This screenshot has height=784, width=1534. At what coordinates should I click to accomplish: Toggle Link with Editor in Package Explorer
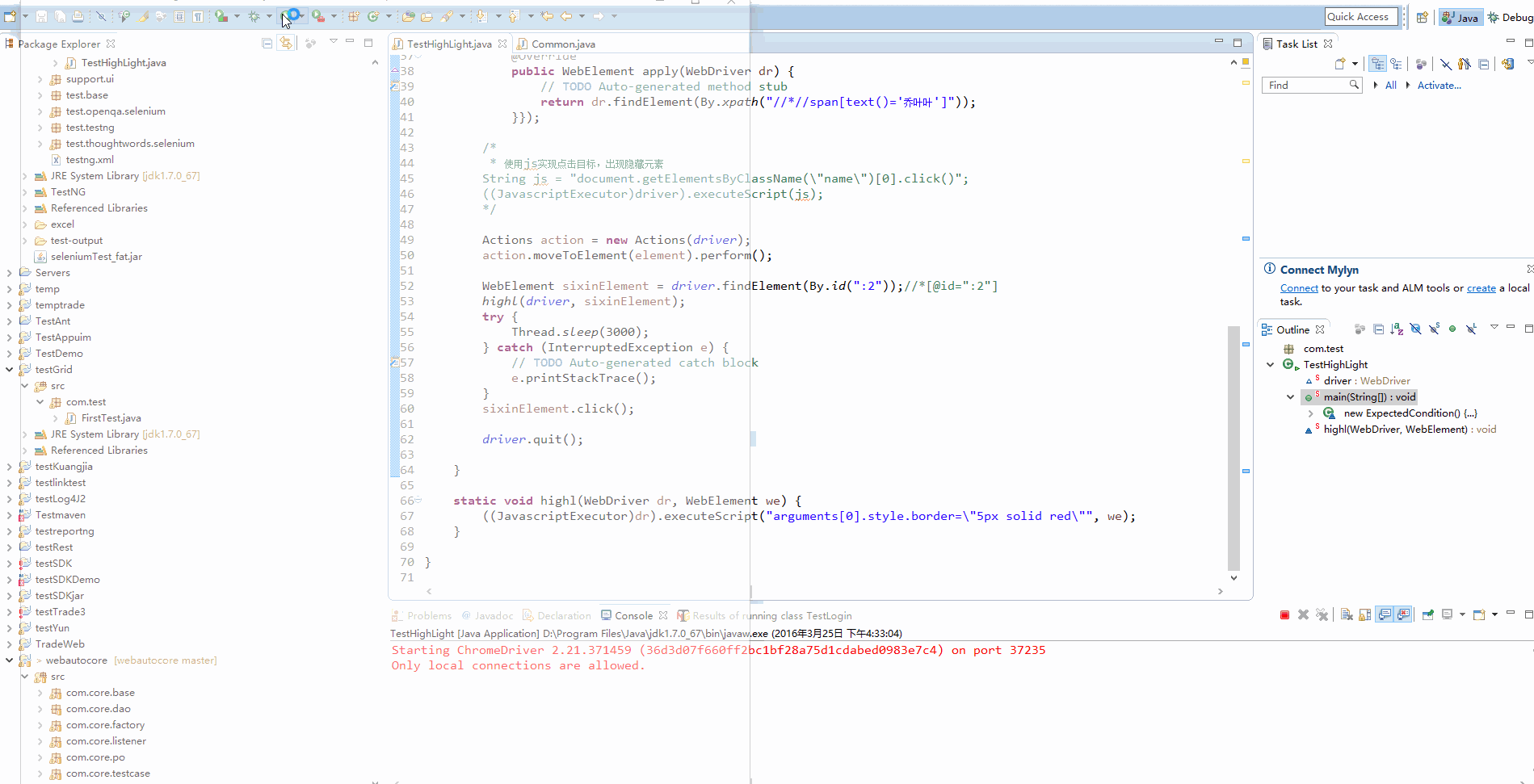tap(286, 44)
